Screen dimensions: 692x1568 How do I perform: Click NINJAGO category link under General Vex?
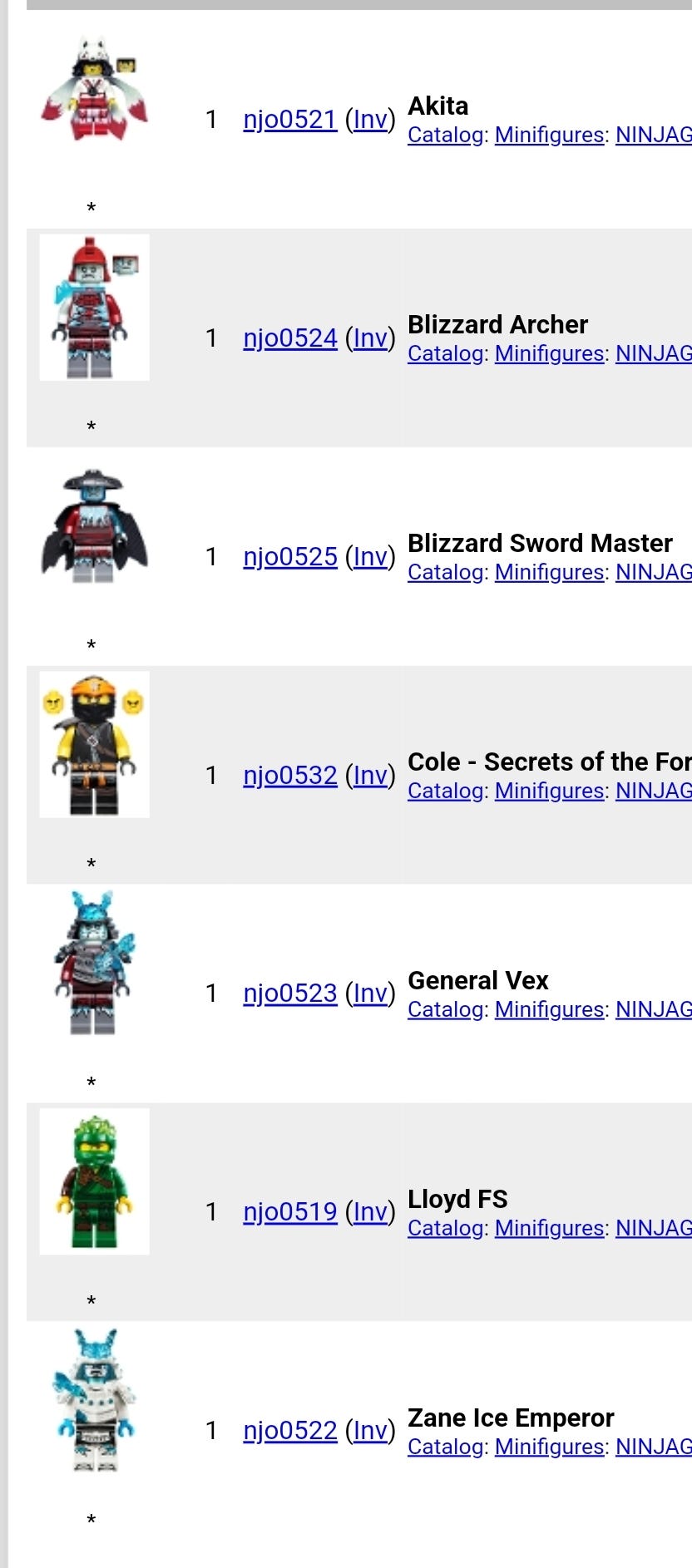pos(653,1009)
